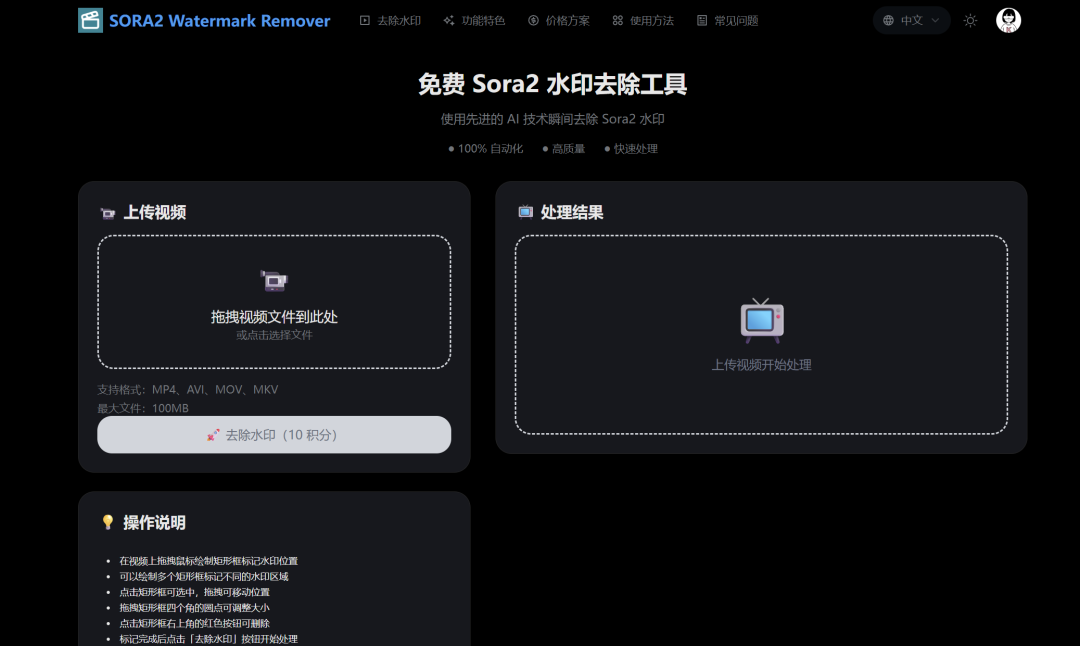Click the lightbulb icon beside 操作说明
This screenshot has width=1080, height=646.
coord(108,522)
